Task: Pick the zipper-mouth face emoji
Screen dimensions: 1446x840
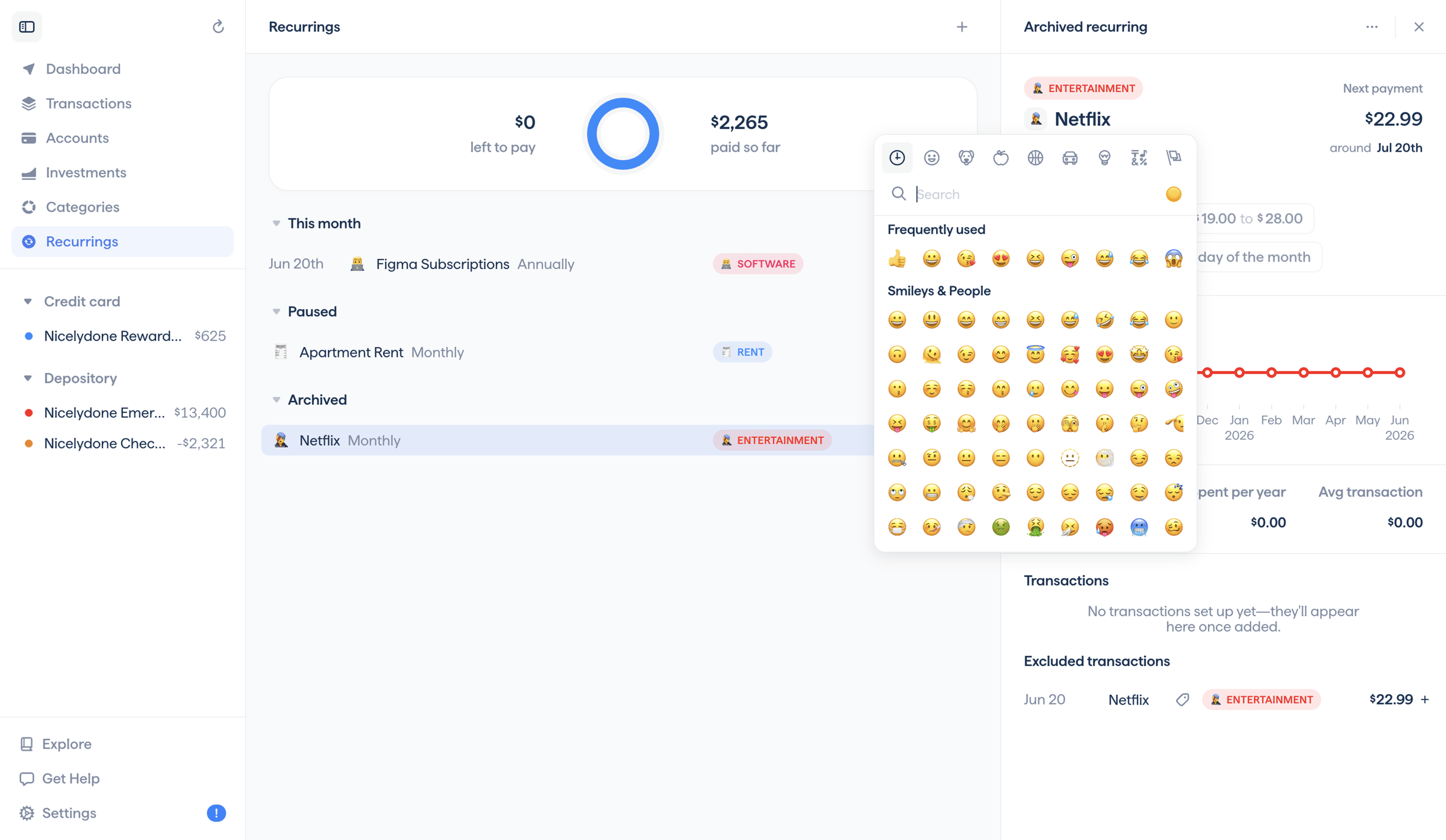Action: pyautogui.click(x=897, y=458)
